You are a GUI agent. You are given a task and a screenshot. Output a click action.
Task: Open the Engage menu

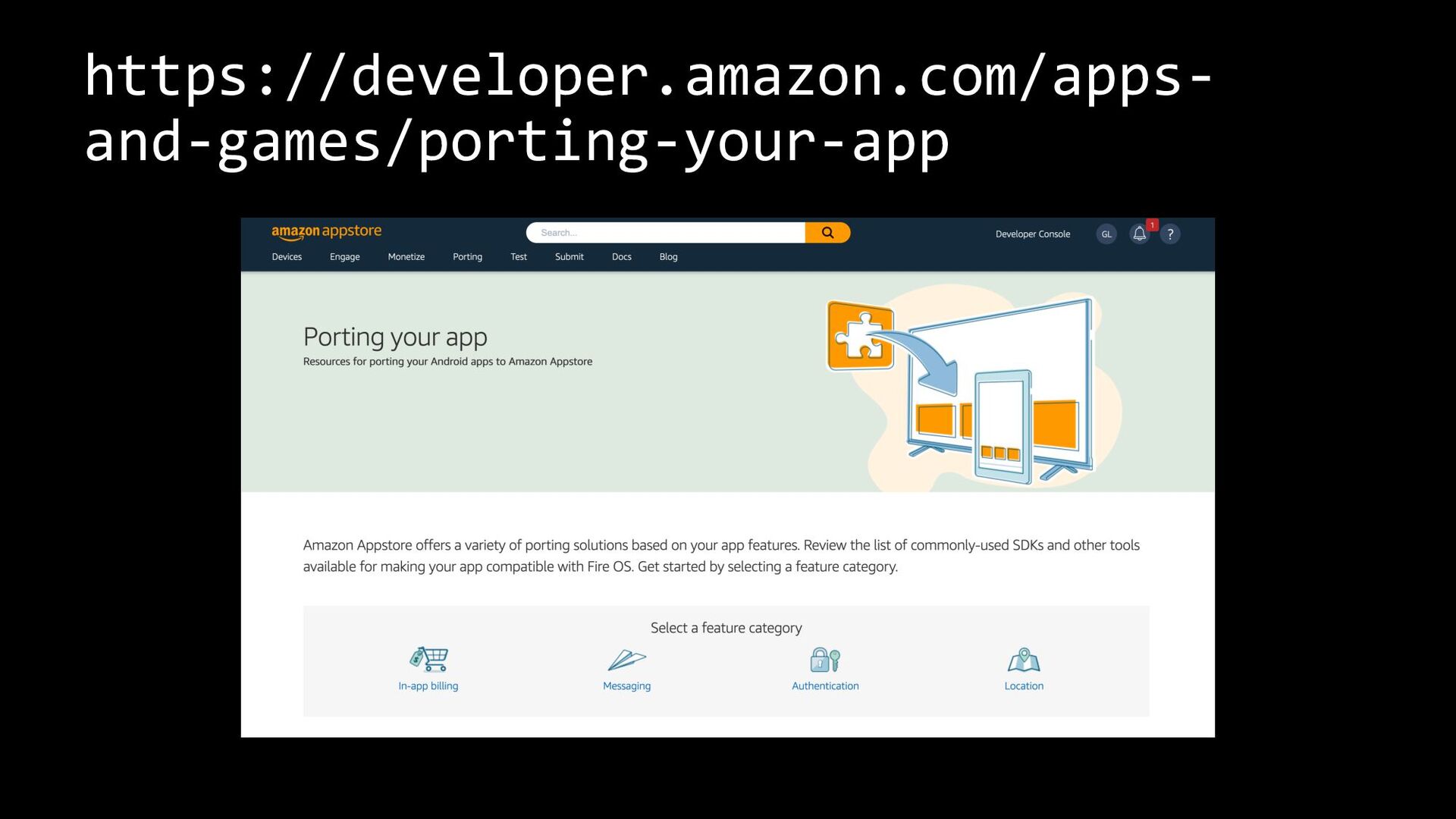coord(345,257)
